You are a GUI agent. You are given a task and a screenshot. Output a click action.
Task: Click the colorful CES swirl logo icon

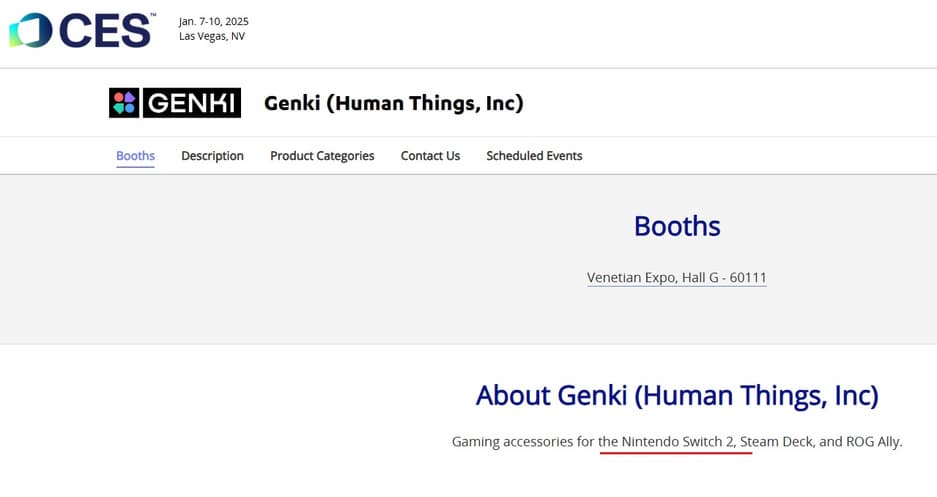click(x=30, y=30)
